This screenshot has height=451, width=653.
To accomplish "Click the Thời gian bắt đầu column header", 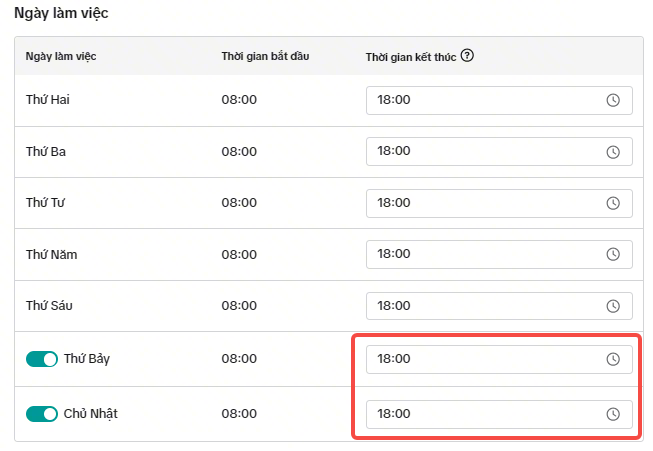I will 265,56.
